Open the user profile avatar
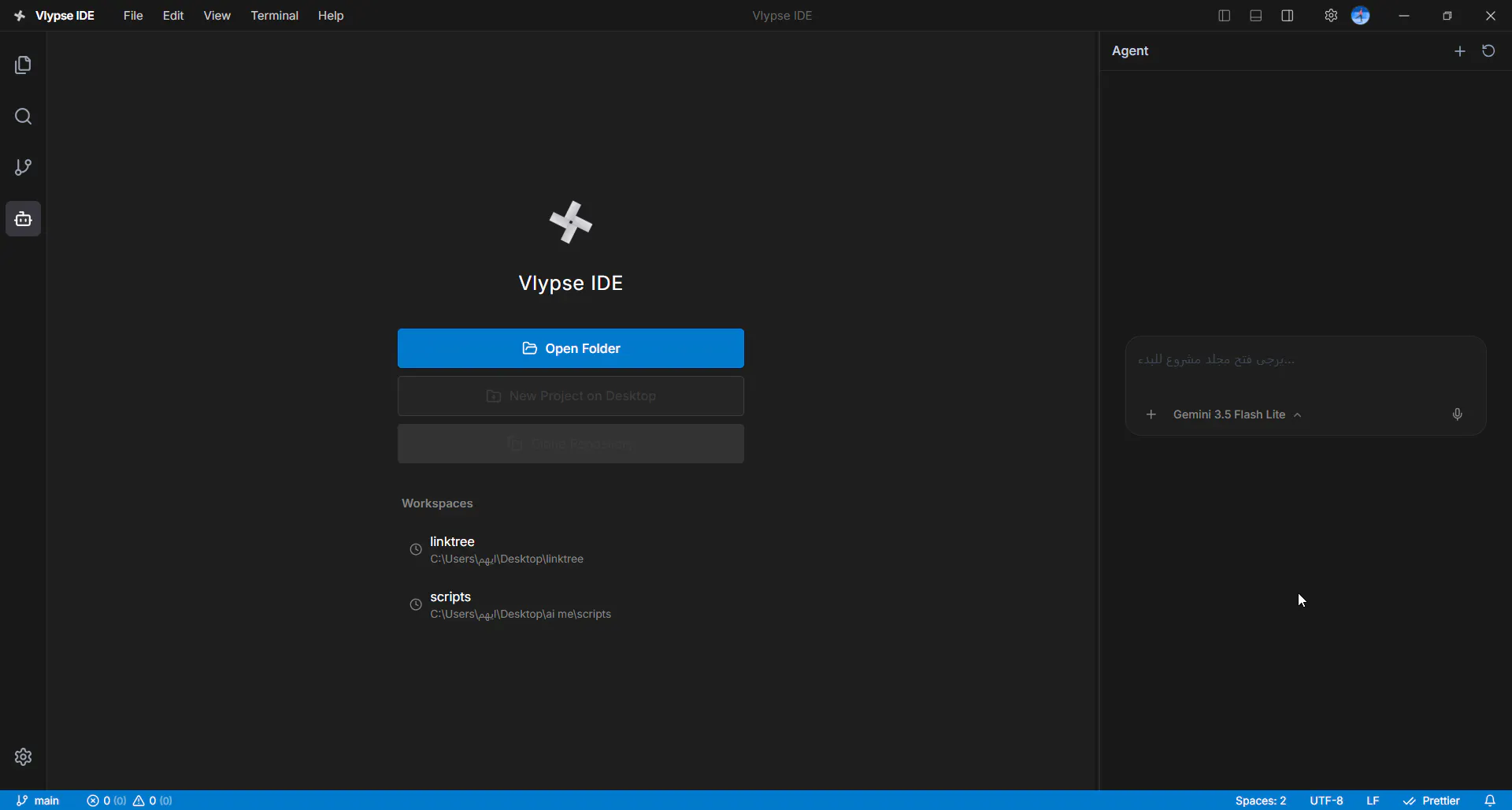 [x=1361, y=16]
